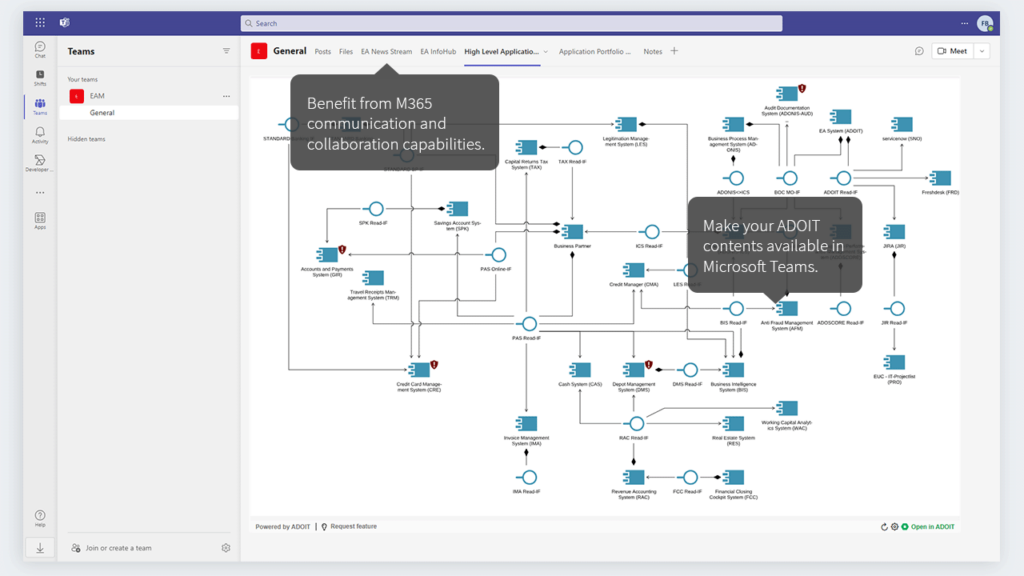This screenshot has width=1024, height=576.
Task: Open the Shifts app icon
Action: 40,77
